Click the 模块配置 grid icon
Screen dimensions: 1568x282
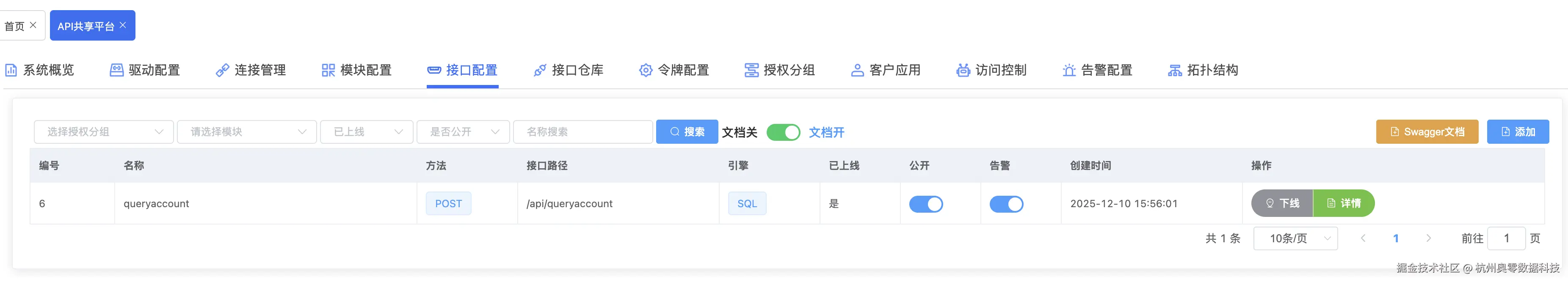point(328,71)
